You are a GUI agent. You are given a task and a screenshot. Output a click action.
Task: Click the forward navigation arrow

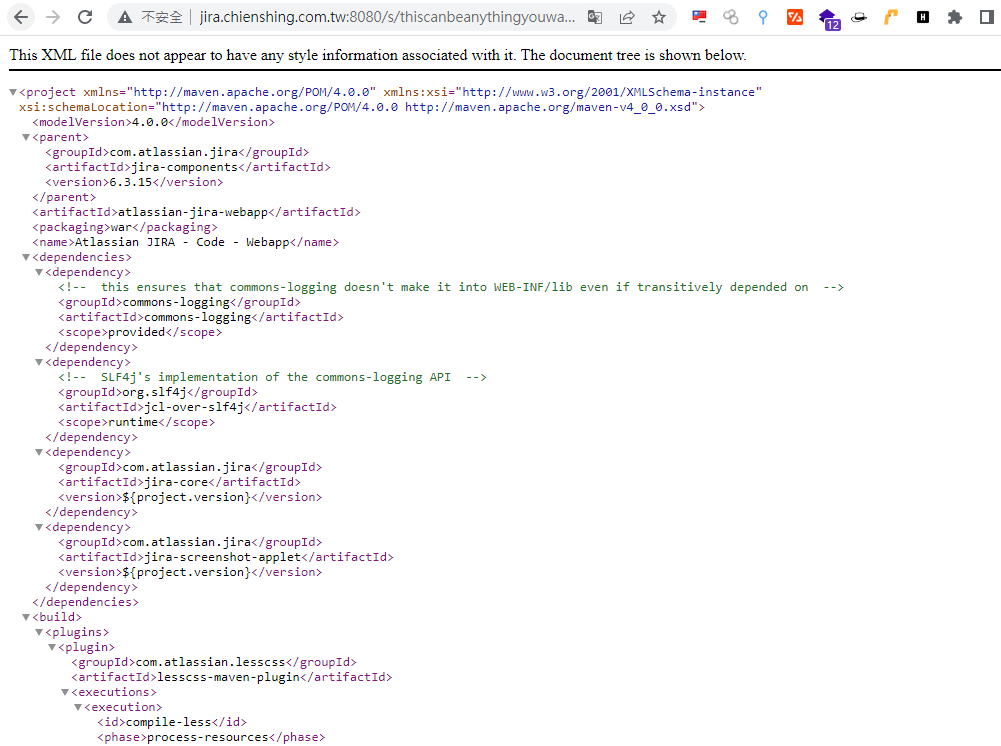[53, 17]
